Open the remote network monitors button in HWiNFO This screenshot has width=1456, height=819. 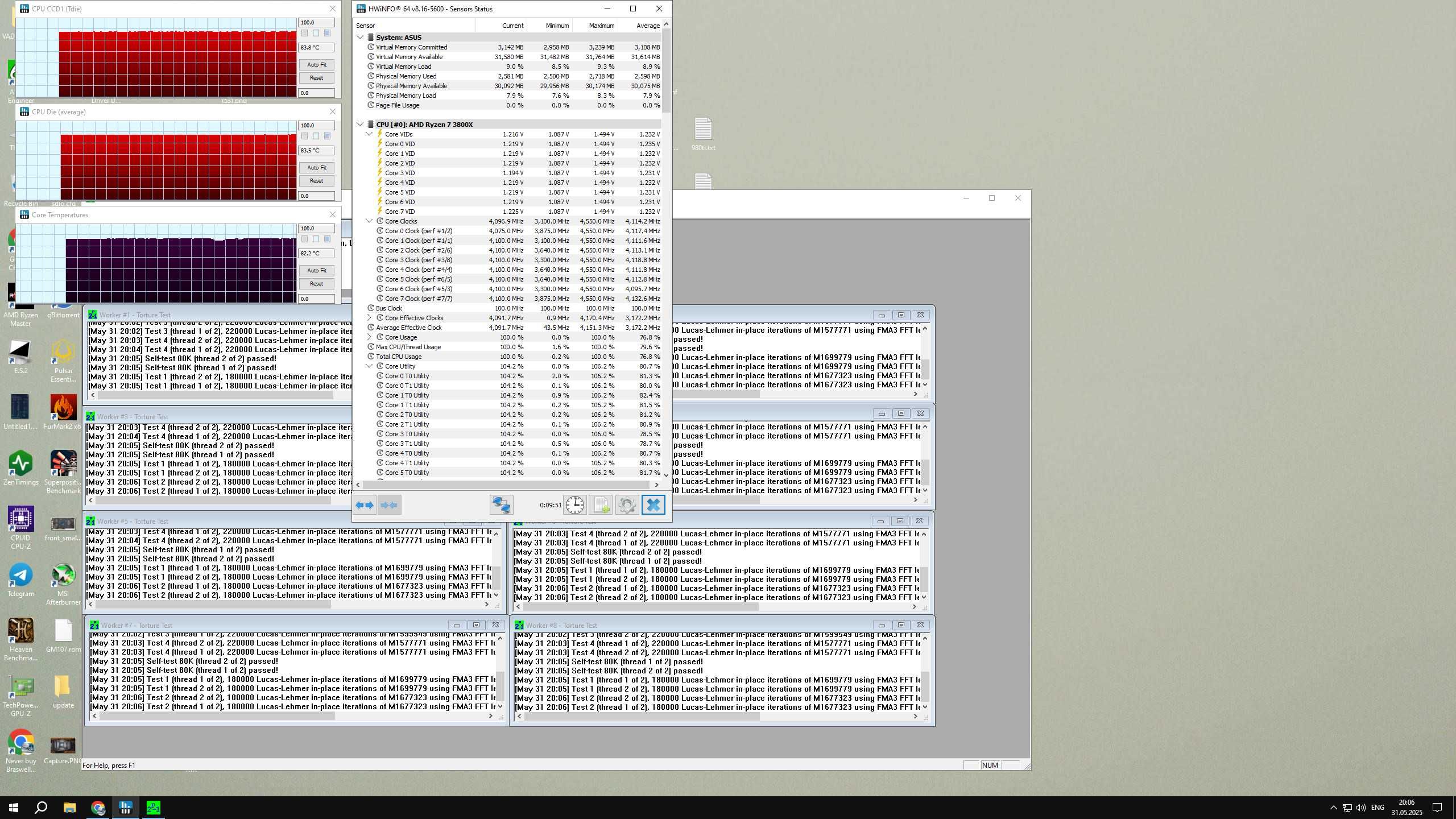[x=501, y=505]
